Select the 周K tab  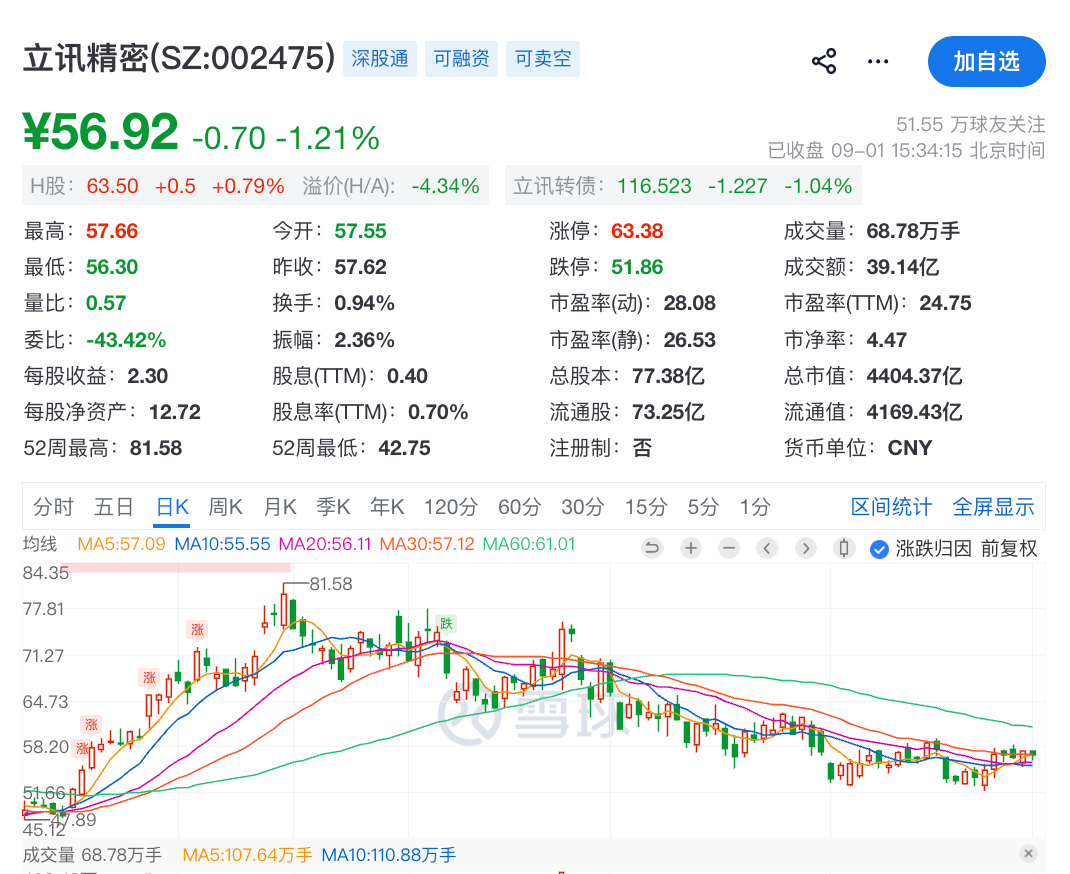tap(225, 507)
